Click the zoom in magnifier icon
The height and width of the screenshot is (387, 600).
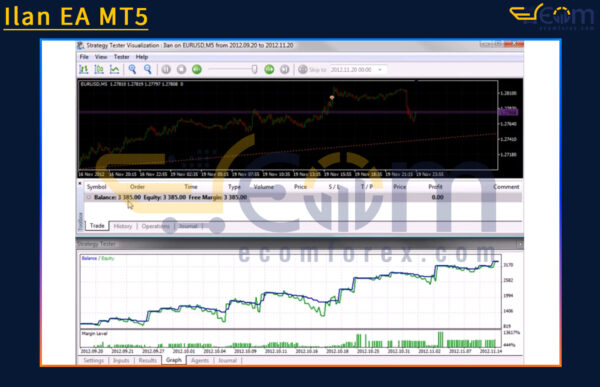click(132, 69)
